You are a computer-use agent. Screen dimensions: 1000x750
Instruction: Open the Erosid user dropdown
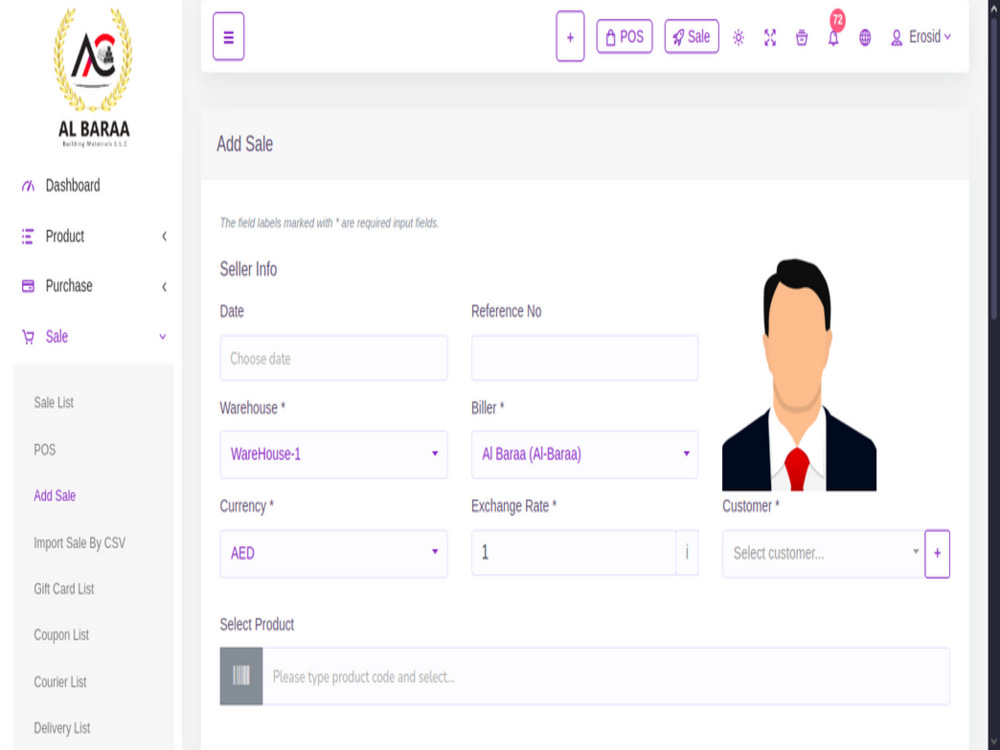tap(921, 37)
